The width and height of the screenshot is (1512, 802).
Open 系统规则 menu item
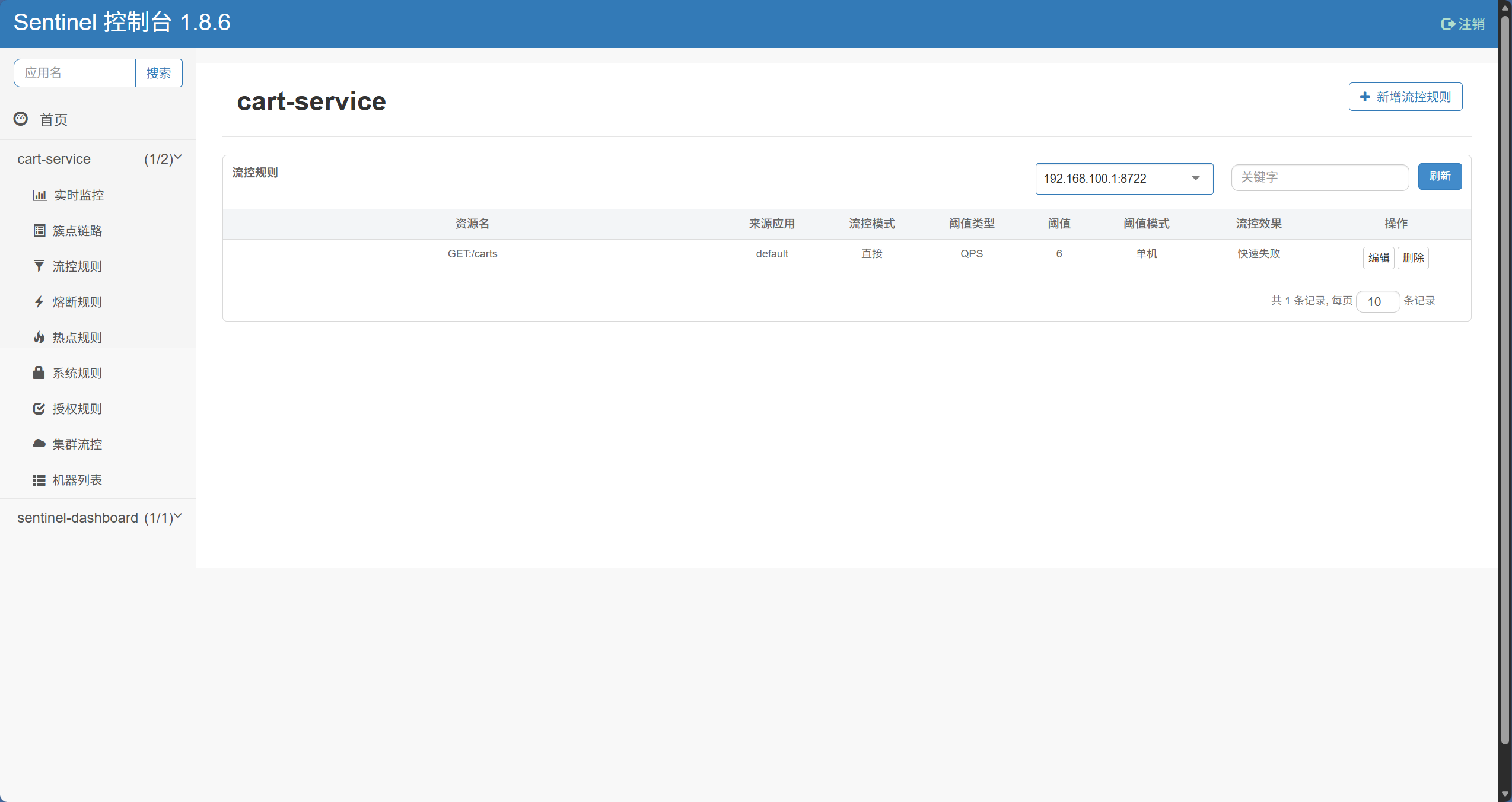click(77, 373)
